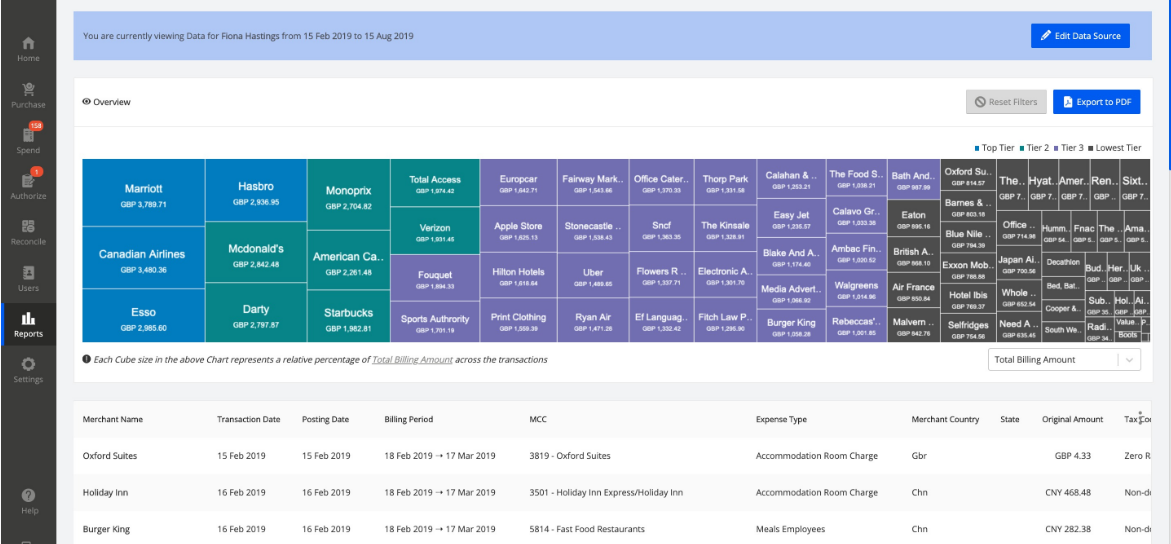Open the Spend section with 158 badge

[28, 141]
